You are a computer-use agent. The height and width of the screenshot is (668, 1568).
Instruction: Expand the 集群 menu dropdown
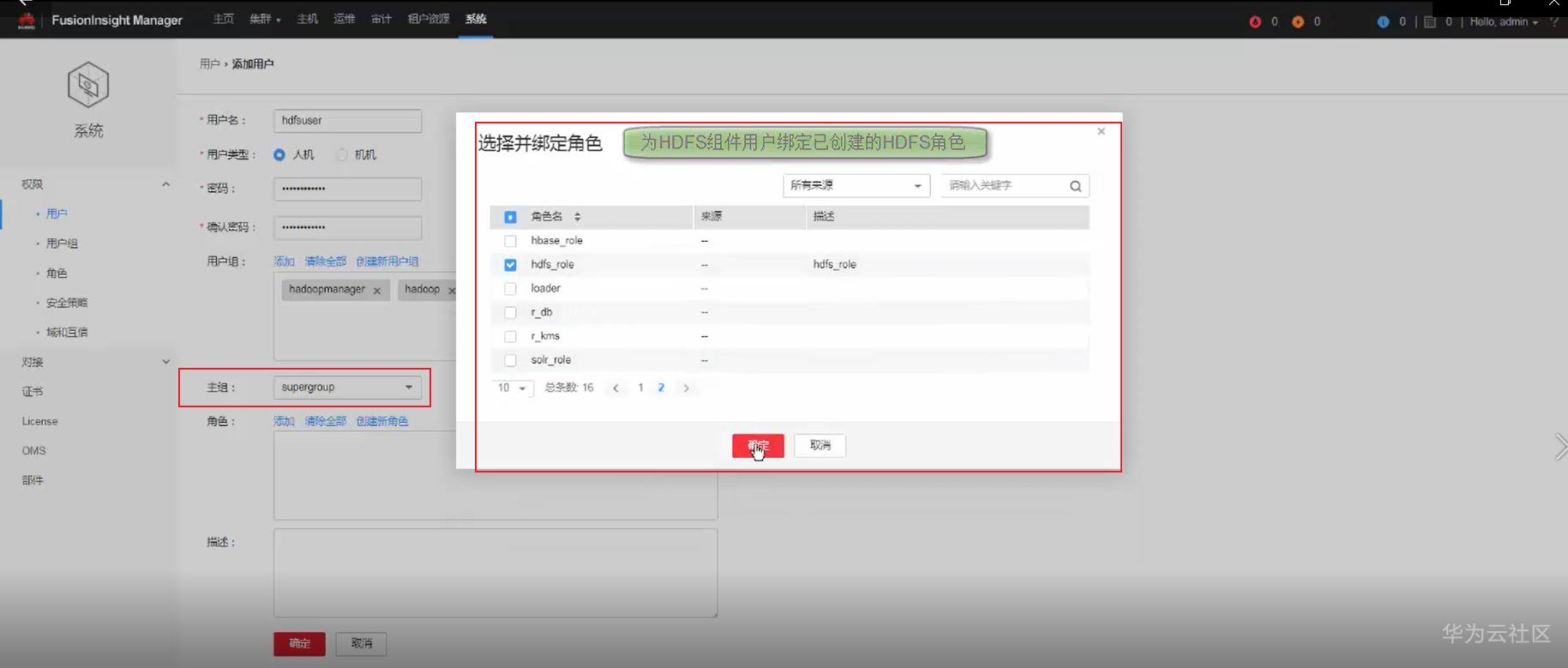264,19
